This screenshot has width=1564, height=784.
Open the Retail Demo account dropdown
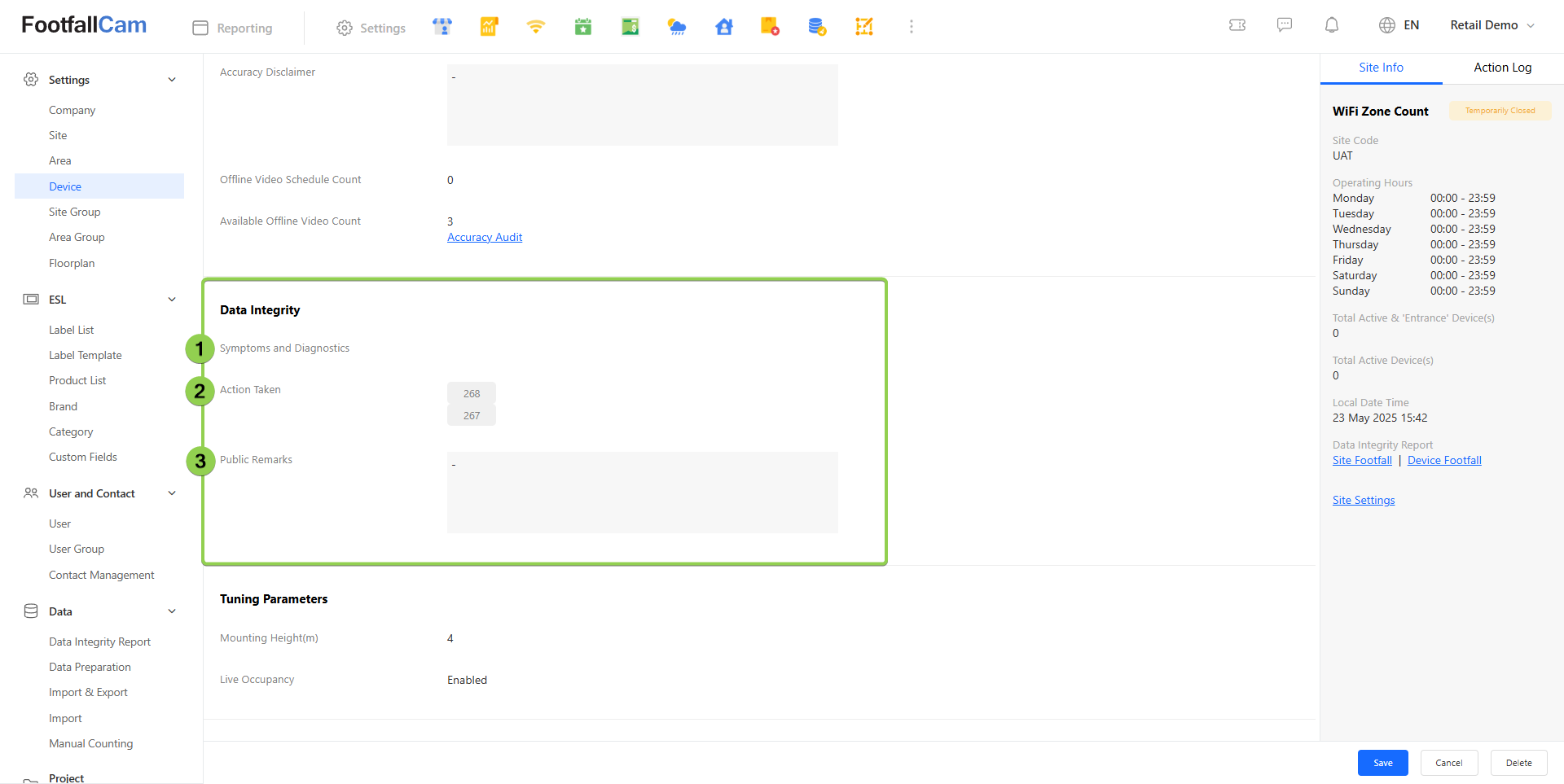click(1492, 25)
